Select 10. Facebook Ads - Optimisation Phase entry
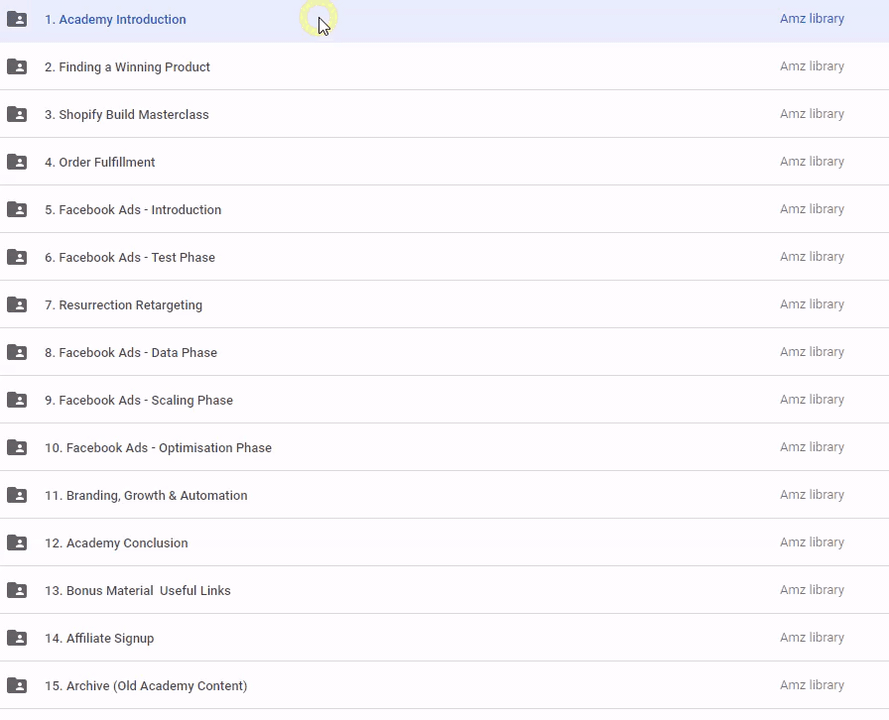The width and height of the screenshot is (889, 720). 158,448
